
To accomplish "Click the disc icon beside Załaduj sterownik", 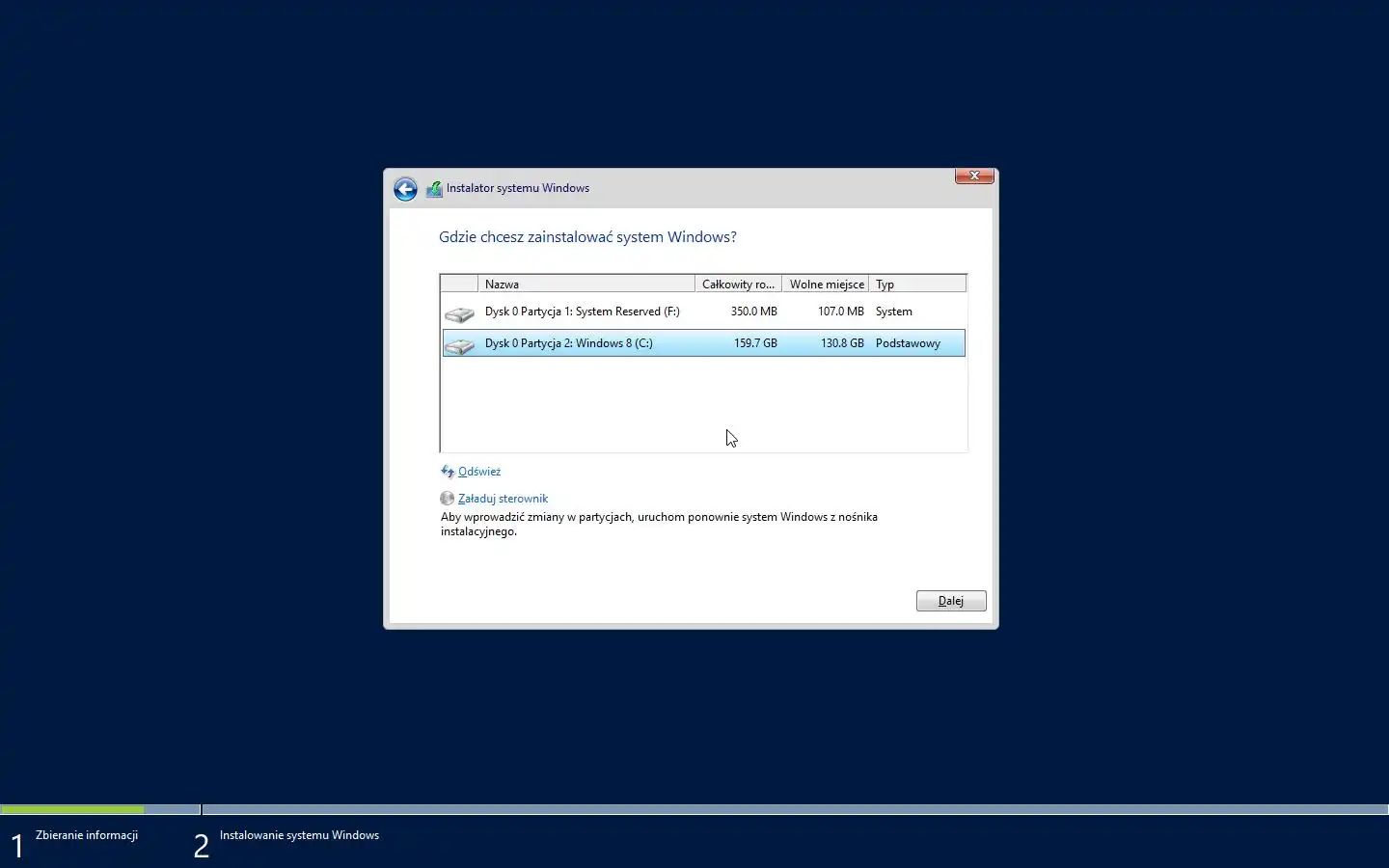I will click(448, 499).
